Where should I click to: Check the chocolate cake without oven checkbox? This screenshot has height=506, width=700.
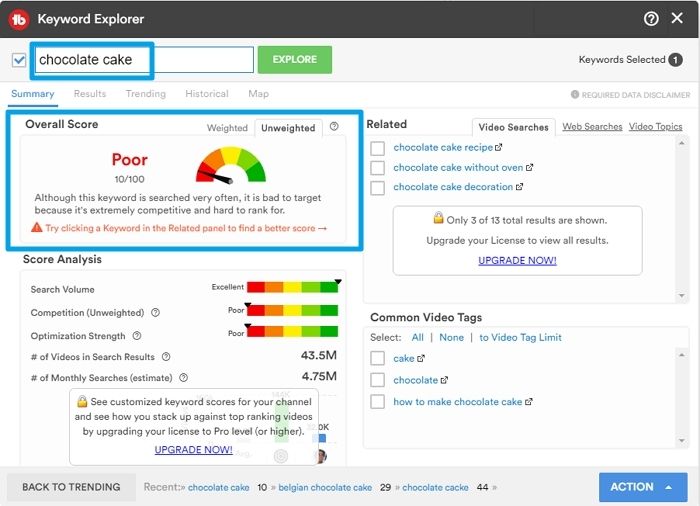coord(378,168)
